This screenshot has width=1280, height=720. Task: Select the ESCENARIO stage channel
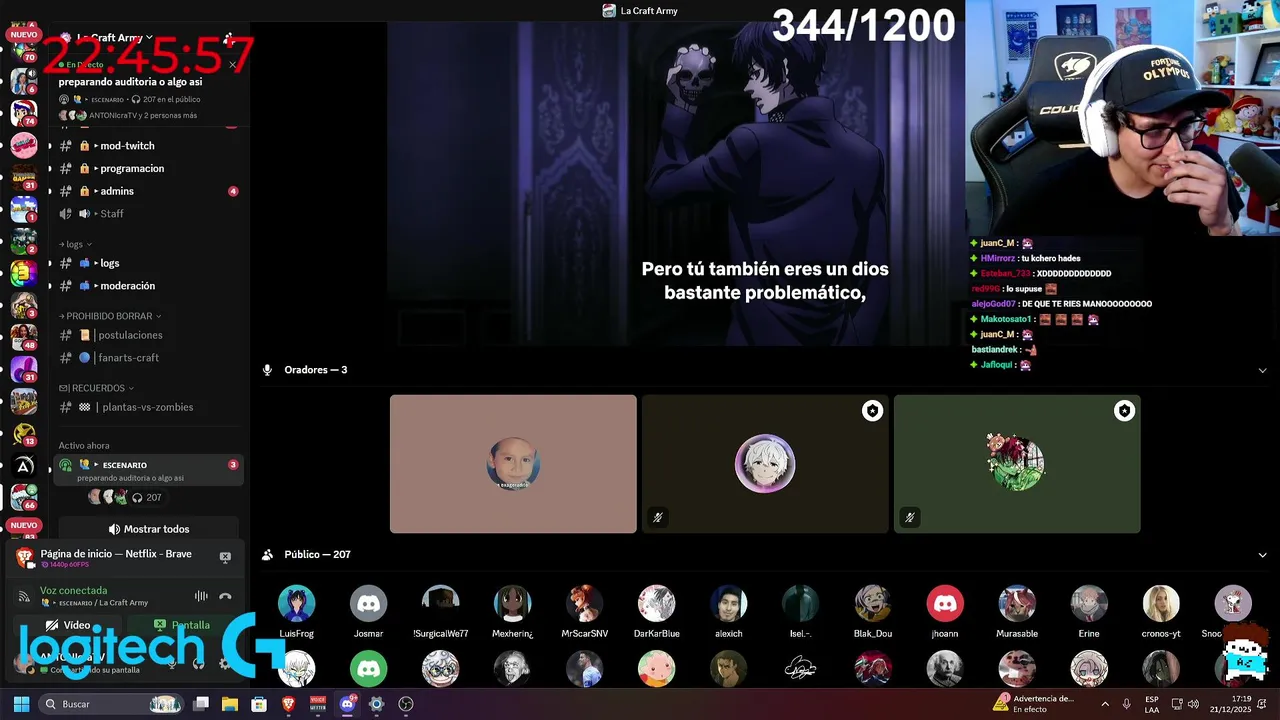click(x=148, y=470)
